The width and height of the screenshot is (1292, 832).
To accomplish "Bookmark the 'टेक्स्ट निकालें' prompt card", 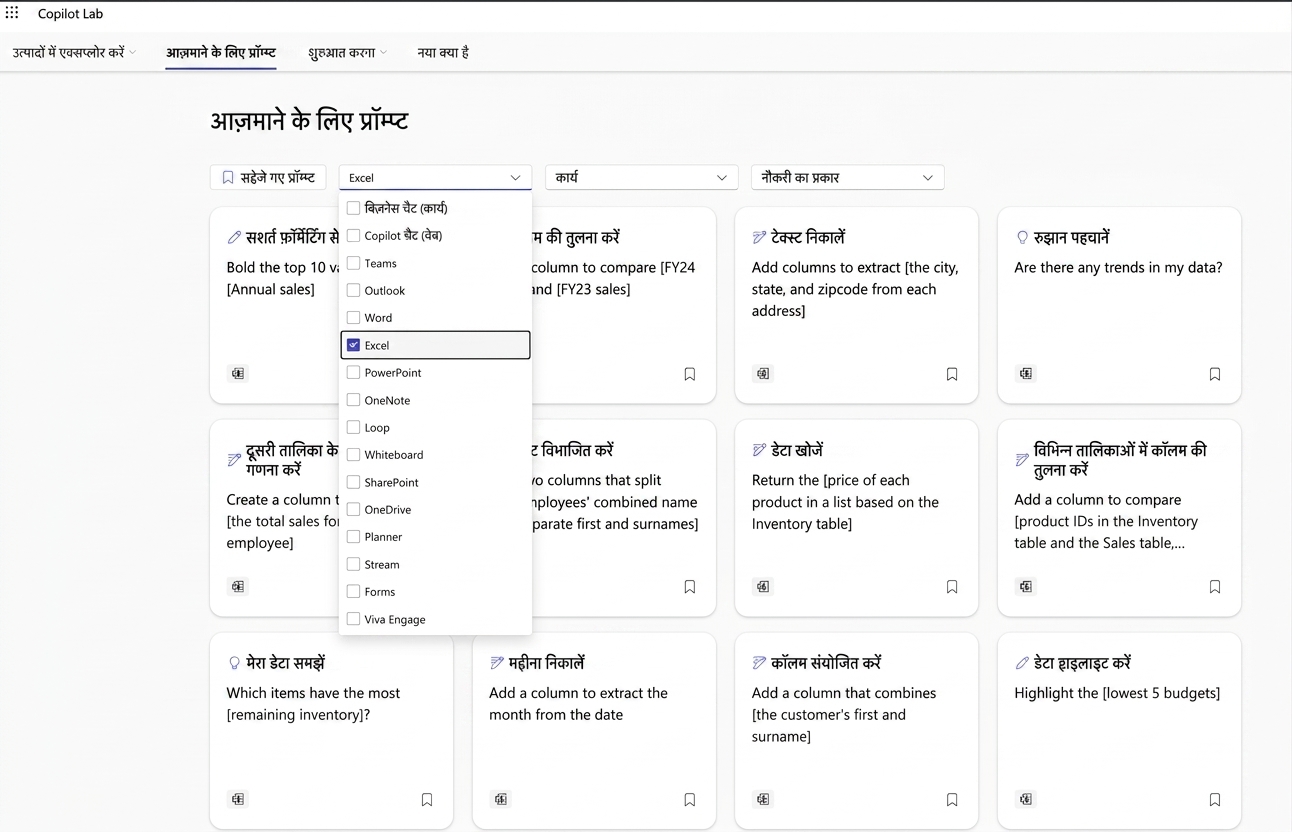I will (x=952, y=374).
